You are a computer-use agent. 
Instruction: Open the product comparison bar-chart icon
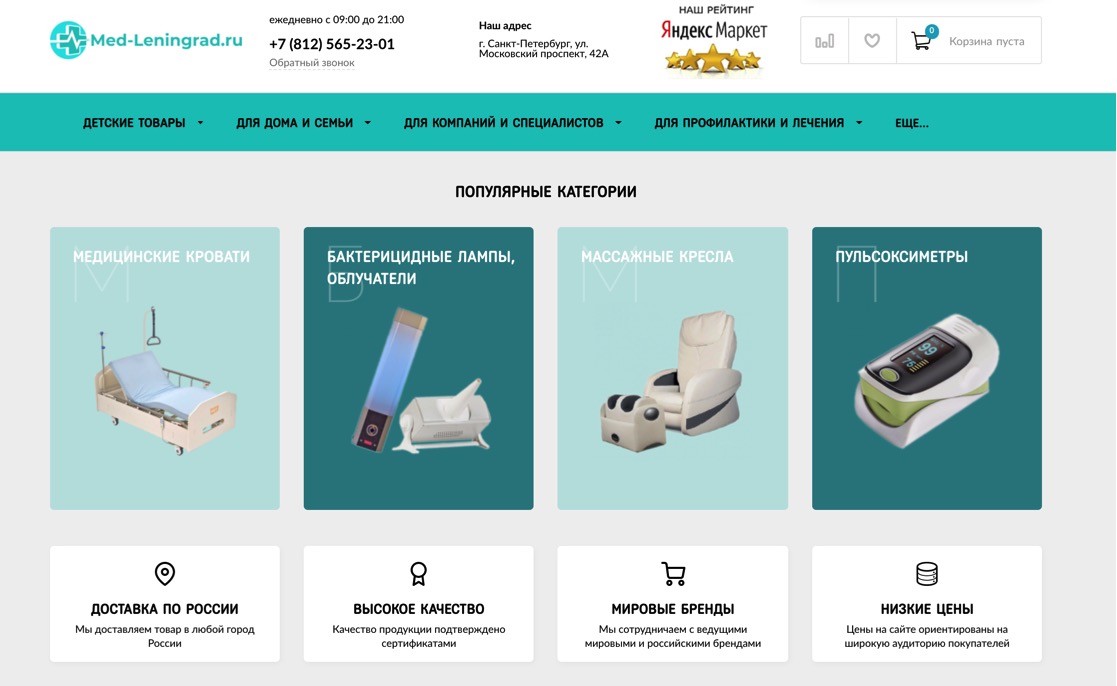pos(824,41)
